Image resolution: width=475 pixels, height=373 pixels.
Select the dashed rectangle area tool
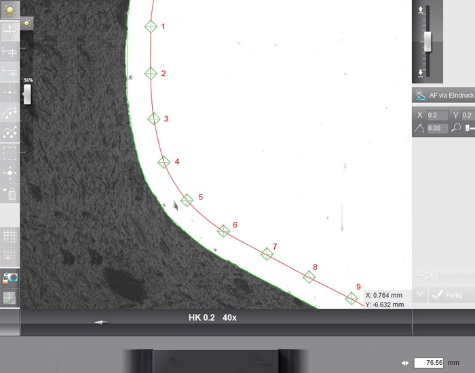coord(10,153)
